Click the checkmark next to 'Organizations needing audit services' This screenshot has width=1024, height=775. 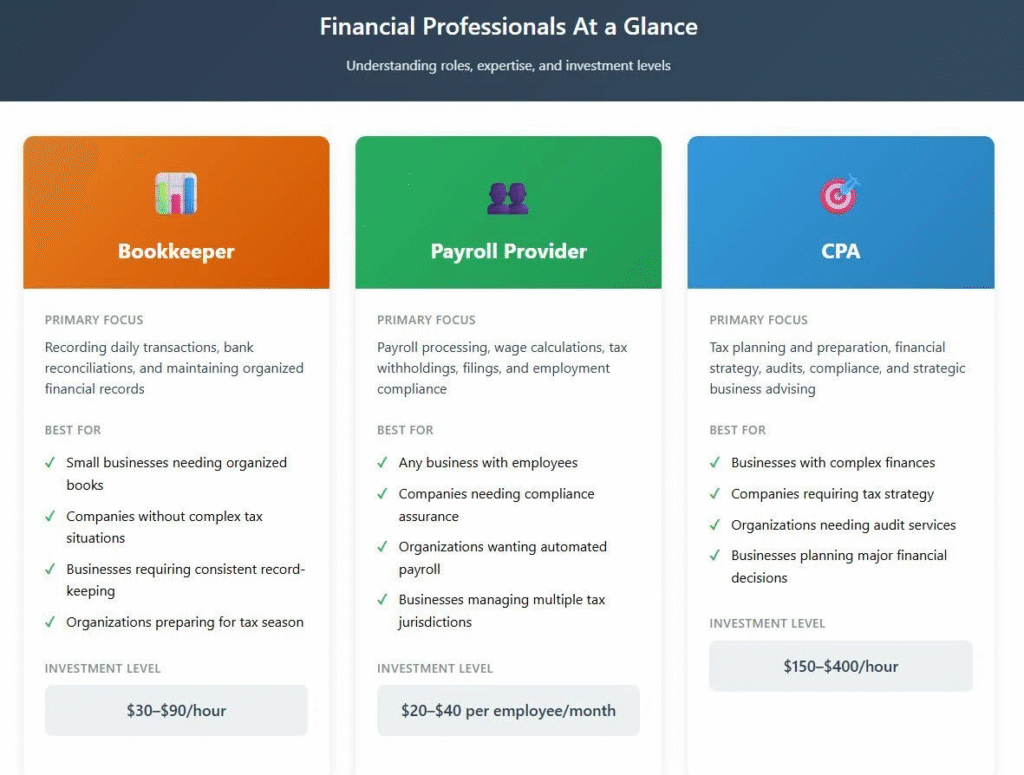coord(715,525)
